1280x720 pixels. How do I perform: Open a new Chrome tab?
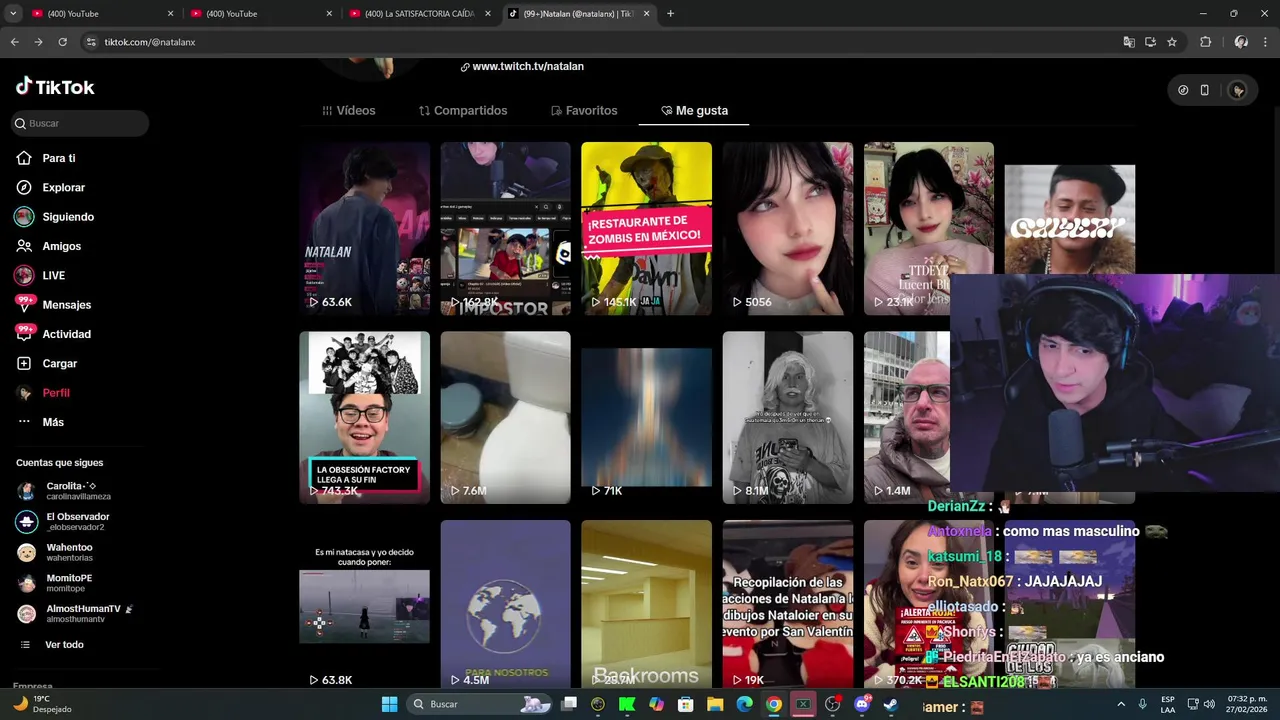[670, 14]
